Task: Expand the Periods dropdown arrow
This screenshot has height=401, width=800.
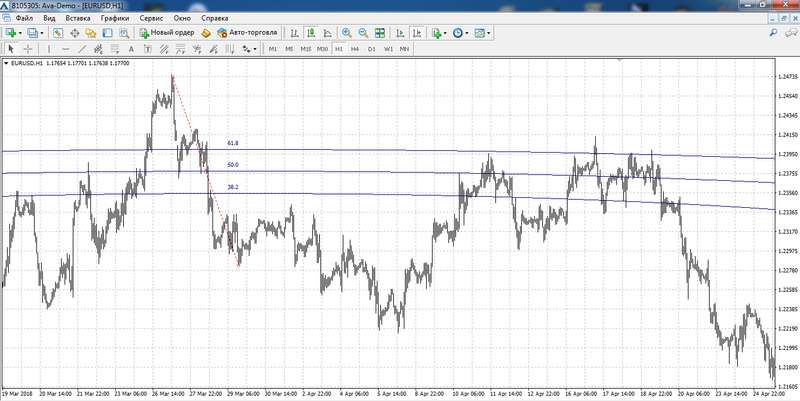Action: 467,33
